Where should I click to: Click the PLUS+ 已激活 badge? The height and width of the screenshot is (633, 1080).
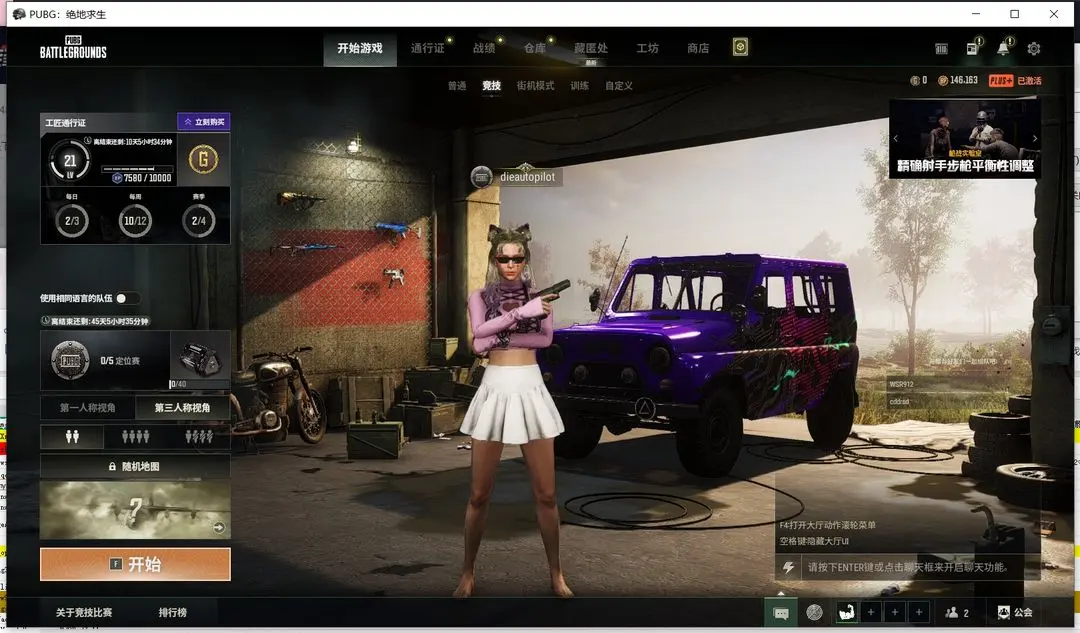[x=1015, y=81]
